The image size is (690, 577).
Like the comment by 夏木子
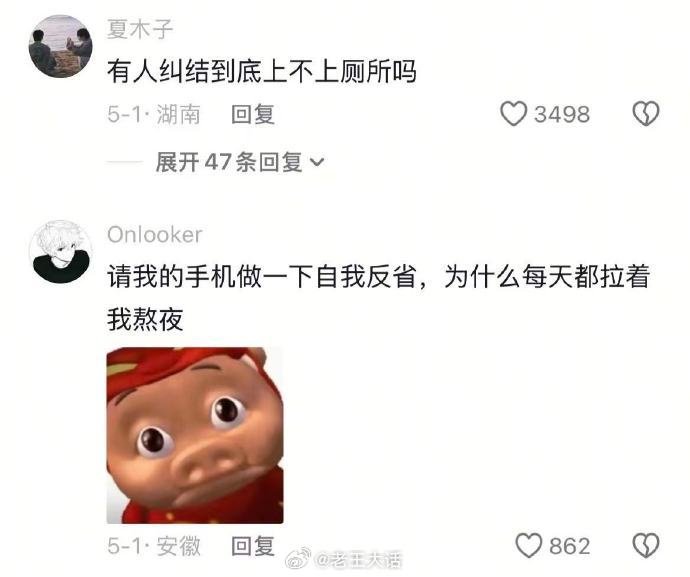point(513,114)
